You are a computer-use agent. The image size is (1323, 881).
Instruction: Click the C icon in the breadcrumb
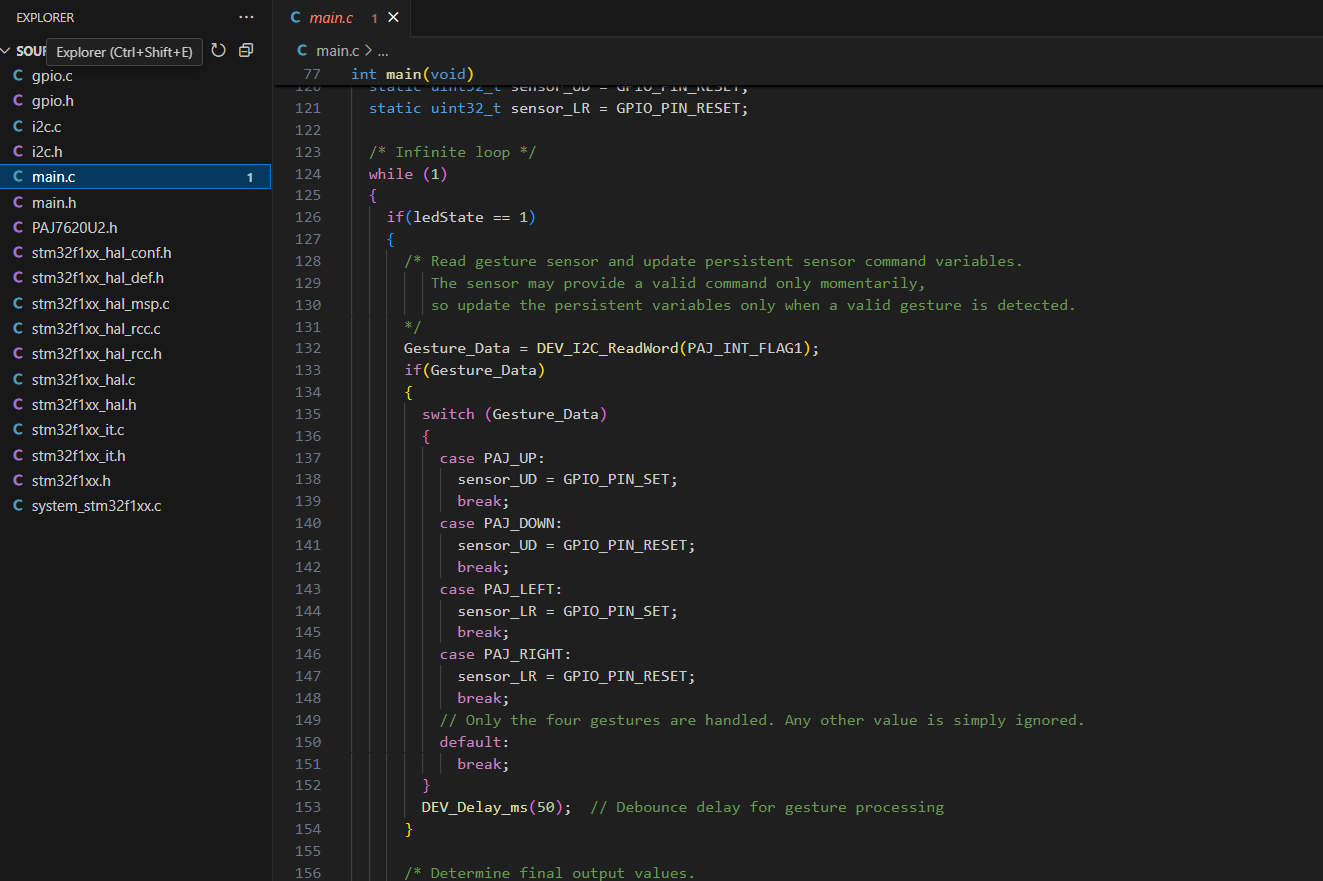click(x=303, y=50)
